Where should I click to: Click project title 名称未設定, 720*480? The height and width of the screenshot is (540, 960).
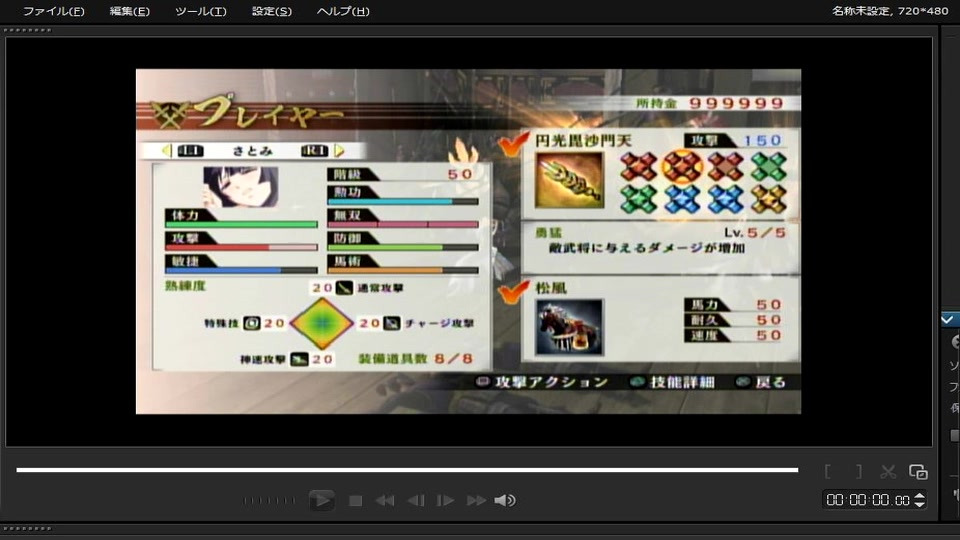pyautogui.click(x=890, y=10)
